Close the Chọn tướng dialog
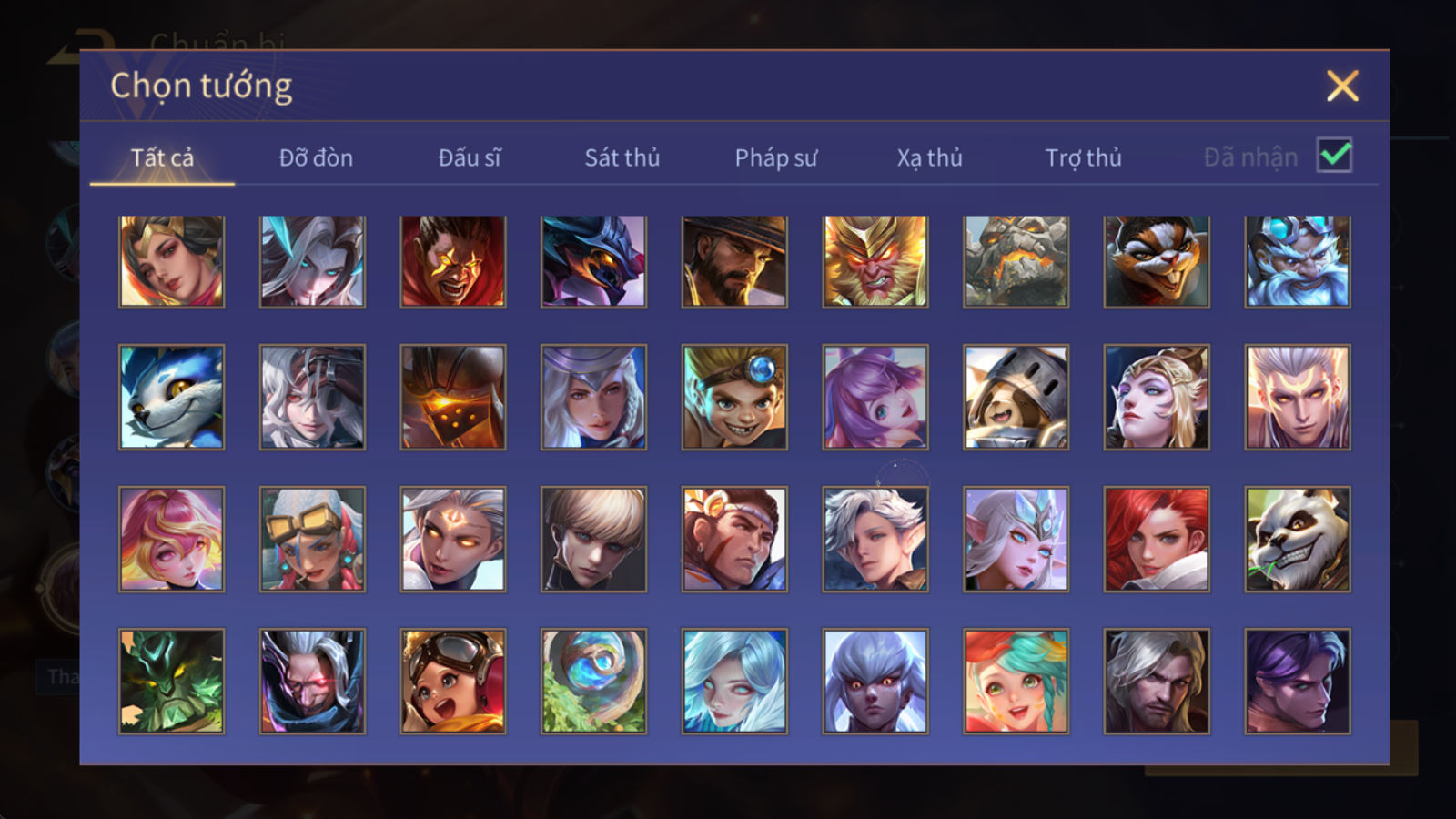This screenshot has width=1456, height=819. pos(1342,86)
